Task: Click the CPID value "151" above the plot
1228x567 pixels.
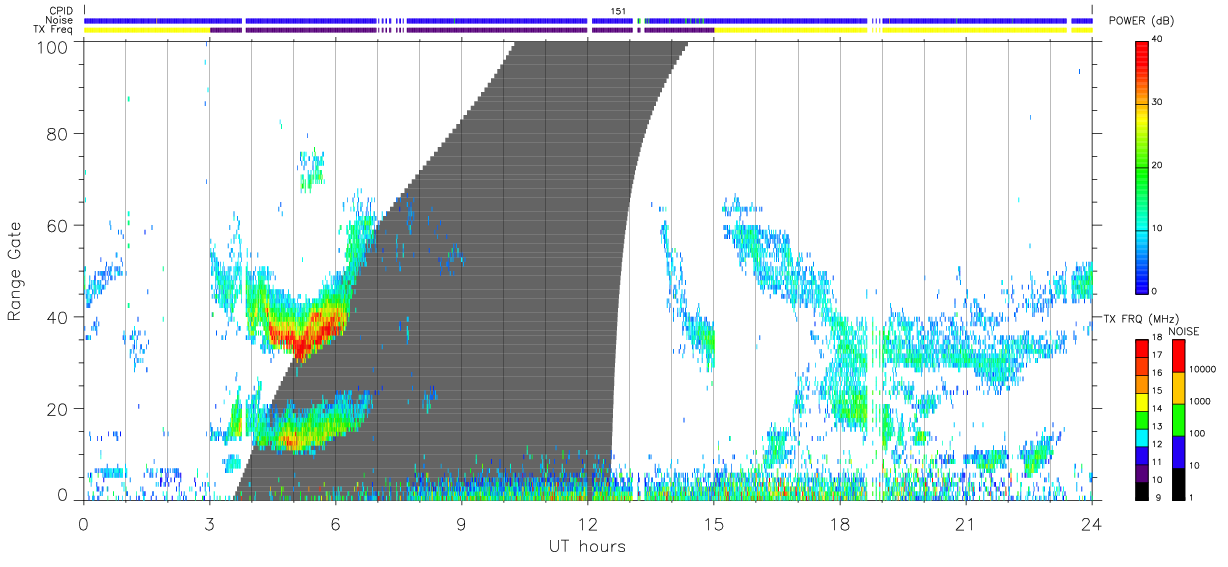Action: tap(619, 11)
